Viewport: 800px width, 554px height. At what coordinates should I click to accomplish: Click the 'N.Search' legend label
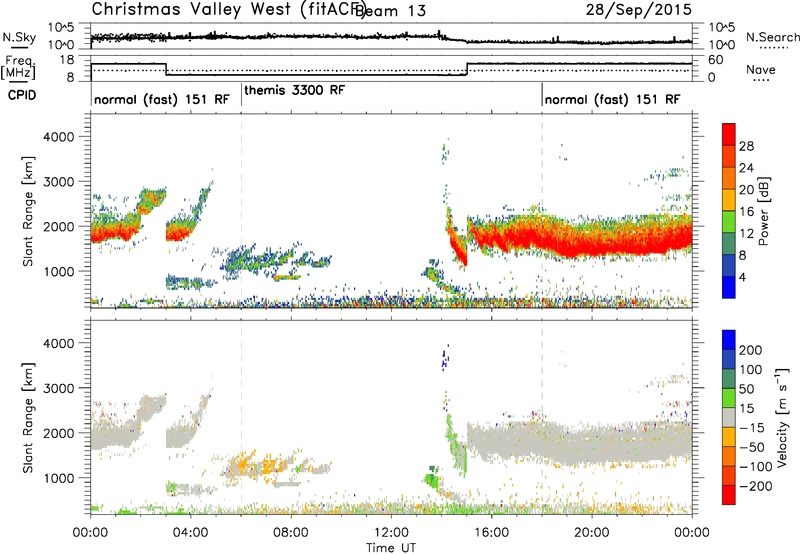click(772, 37)
